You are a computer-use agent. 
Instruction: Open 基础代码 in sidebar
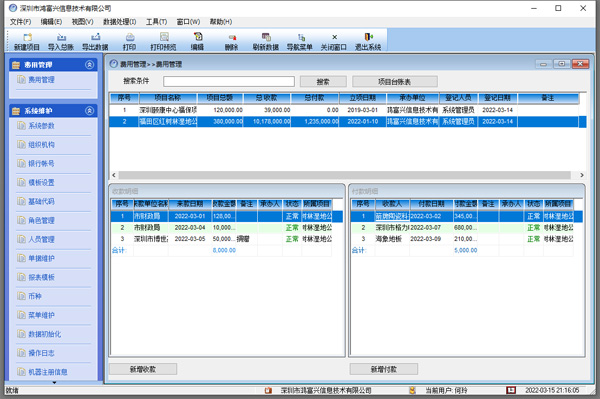[x=41, y=201]
